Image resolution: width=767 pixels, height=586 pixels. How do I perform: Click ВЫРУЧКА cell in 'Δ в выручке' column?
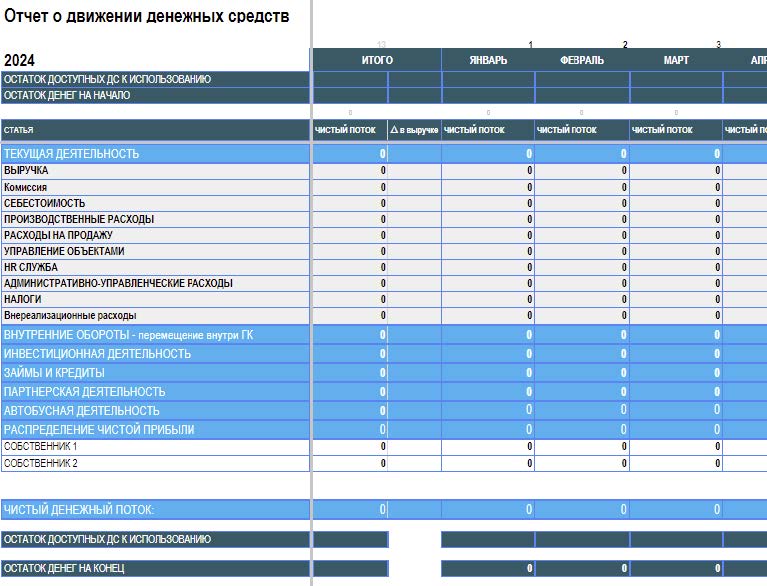click(414, 170)
